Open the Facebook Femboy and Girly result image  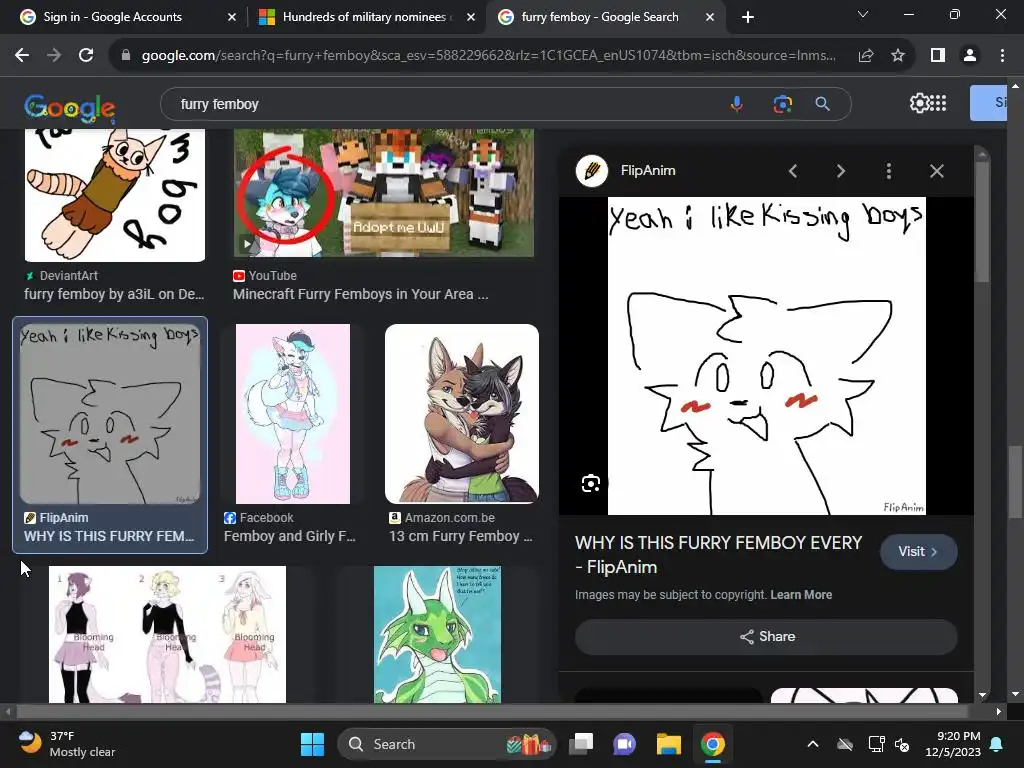coord(293,413)
